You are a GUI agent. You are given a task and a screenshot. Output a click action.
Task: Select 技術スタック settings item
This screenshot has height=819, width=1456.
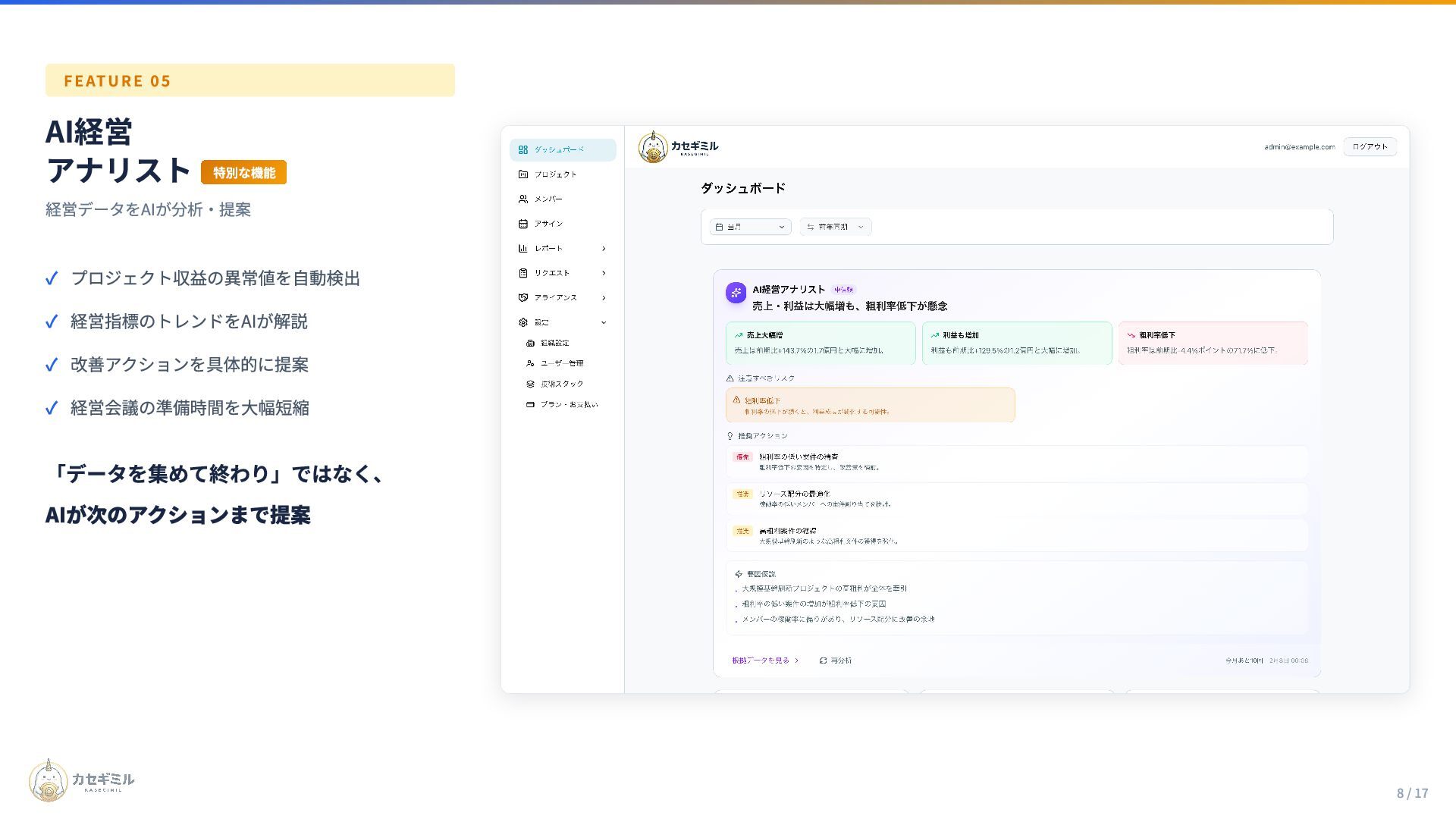[561, 384]
